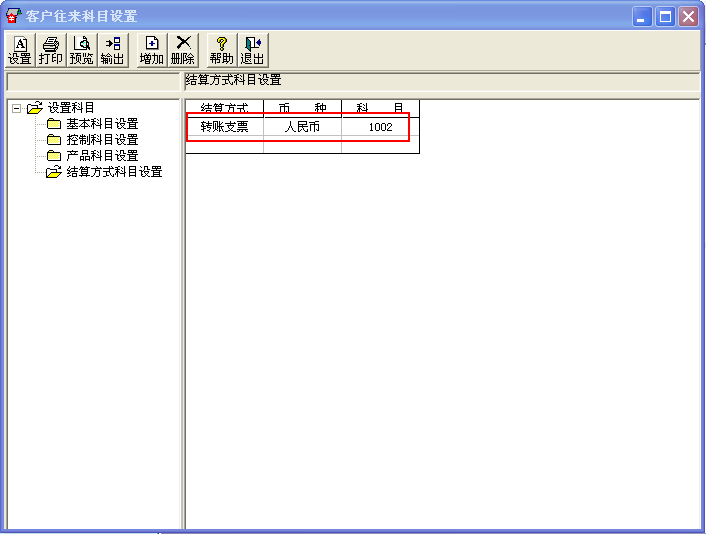
Task: Click the 打印 printer icon
Action: [50, 50]
